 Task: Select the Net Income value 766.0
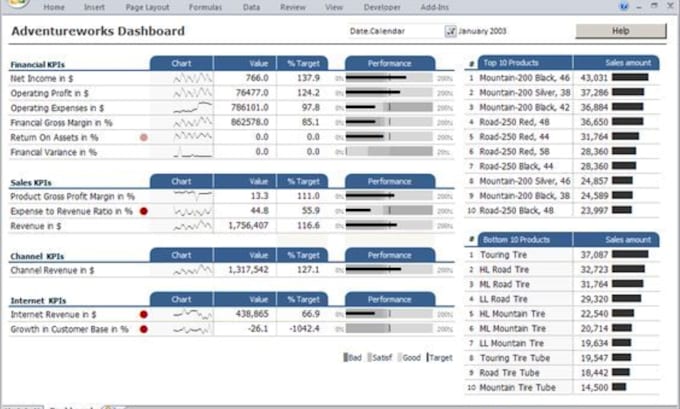[257, 78]
